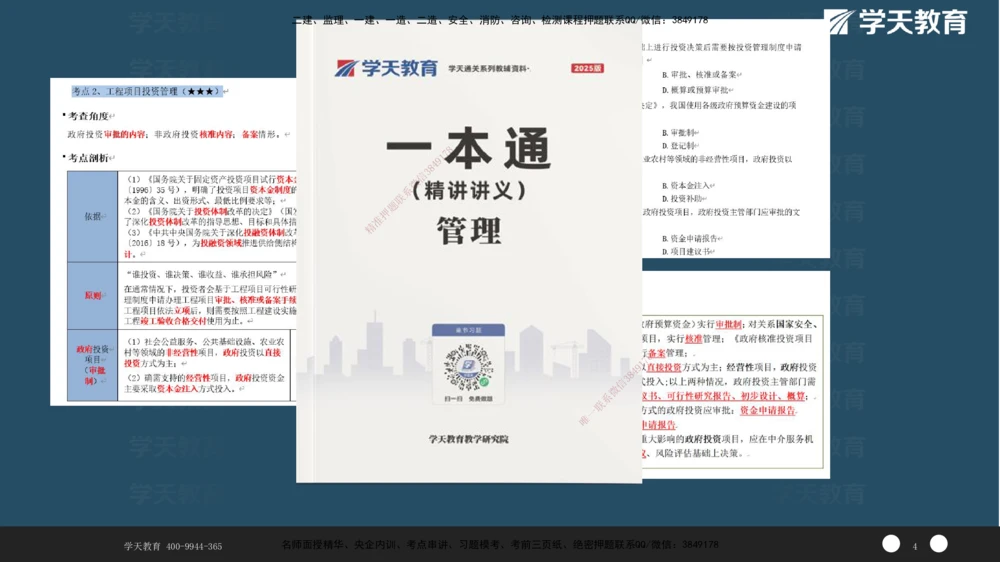Viewport: 1000px width, 562px height.
Task: Click the 依据 table cell
Action: [92, 216]
